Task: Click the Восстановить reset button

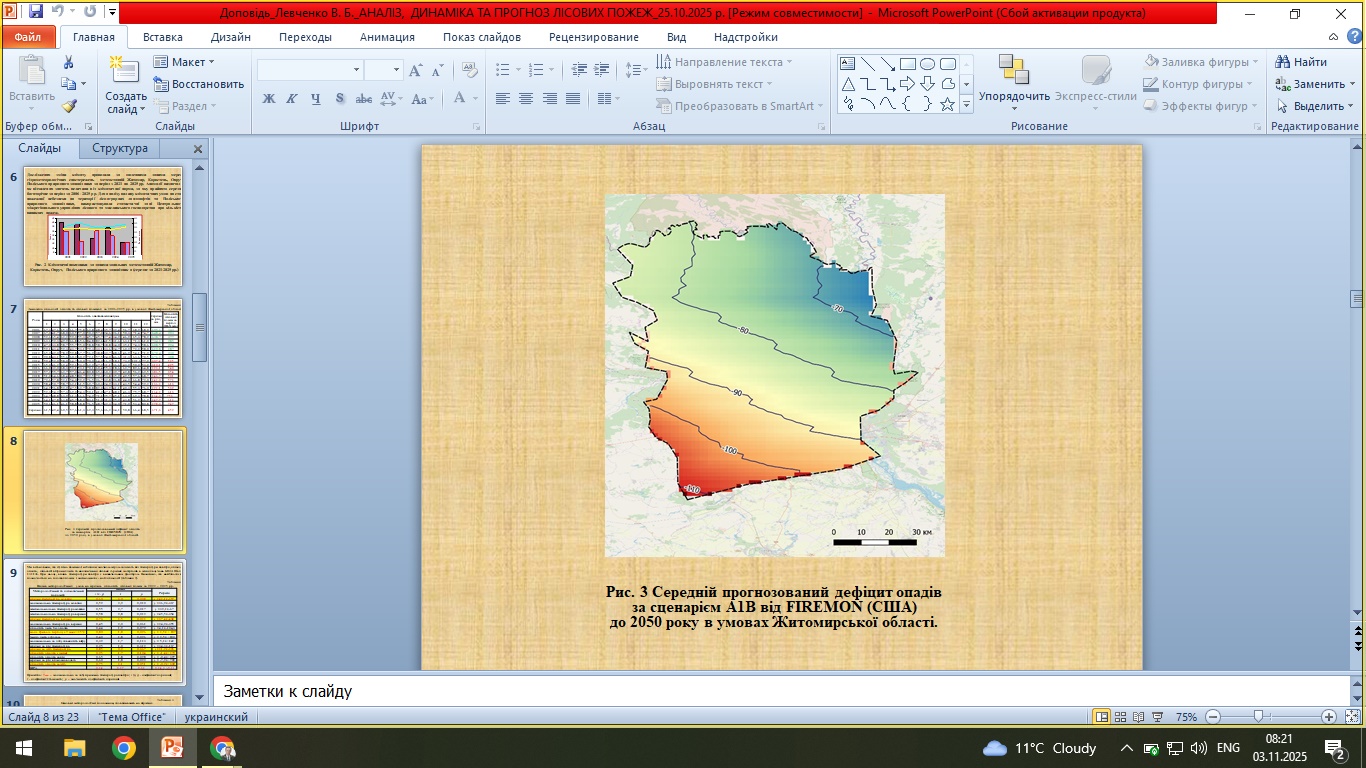Action: [x=199, y=84]
